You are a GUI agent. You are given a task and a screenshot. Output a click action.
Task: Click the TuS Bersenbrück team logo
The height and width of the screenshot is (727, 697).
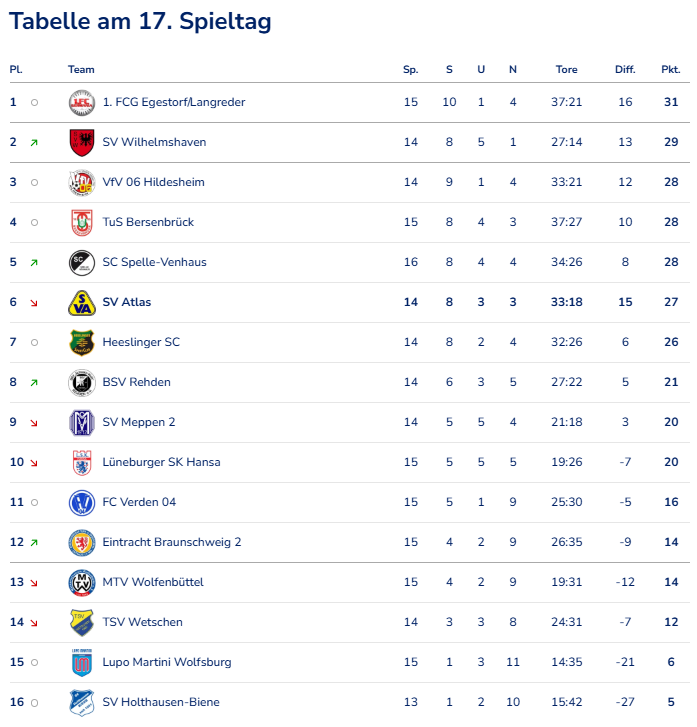pos(81,222)
